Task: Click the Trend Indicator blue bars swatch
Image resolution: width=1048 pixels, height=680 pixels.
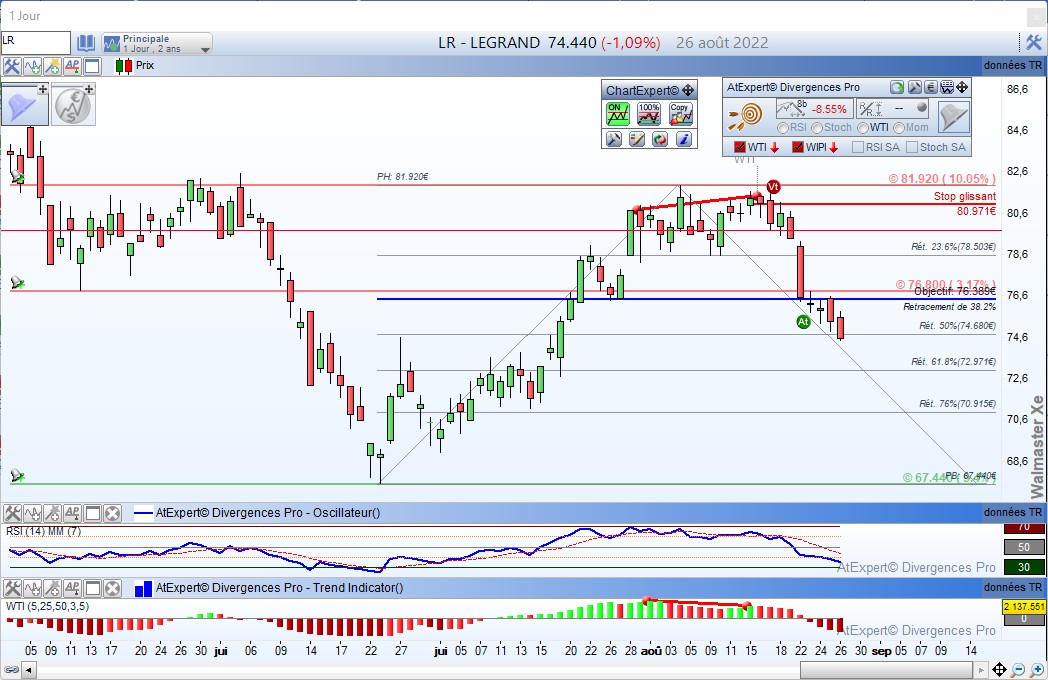Action: (143, 589)
